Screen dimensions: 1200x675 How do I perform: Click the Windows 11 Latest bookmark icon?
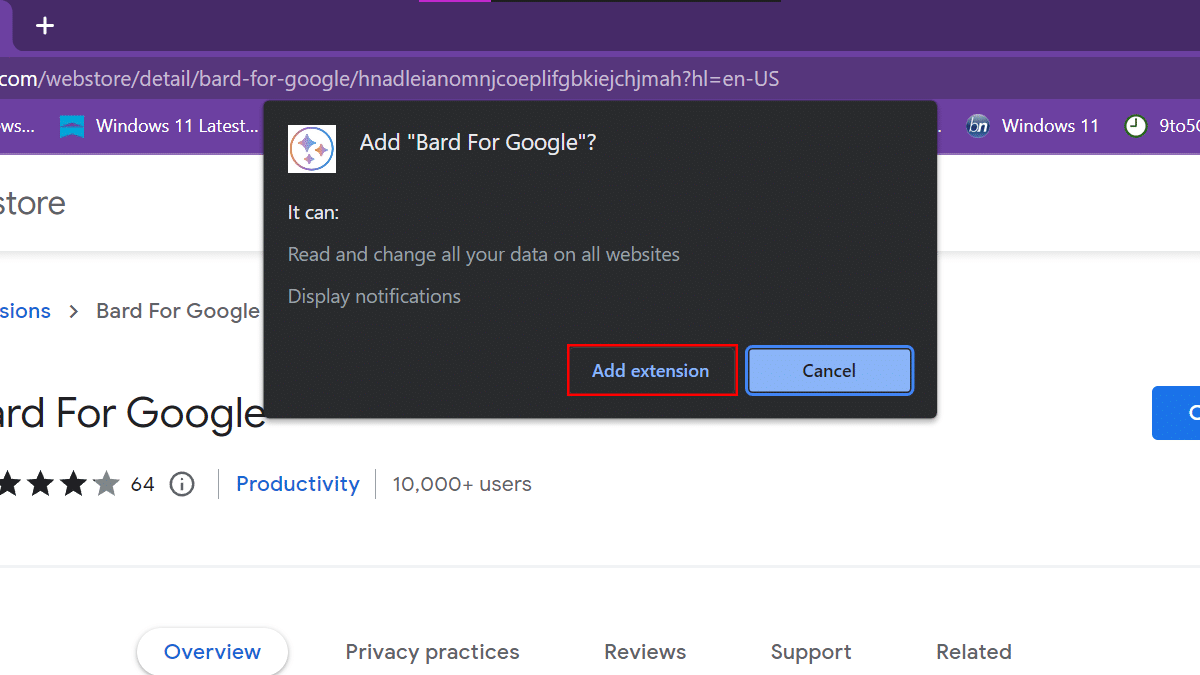tap(72, 126)
